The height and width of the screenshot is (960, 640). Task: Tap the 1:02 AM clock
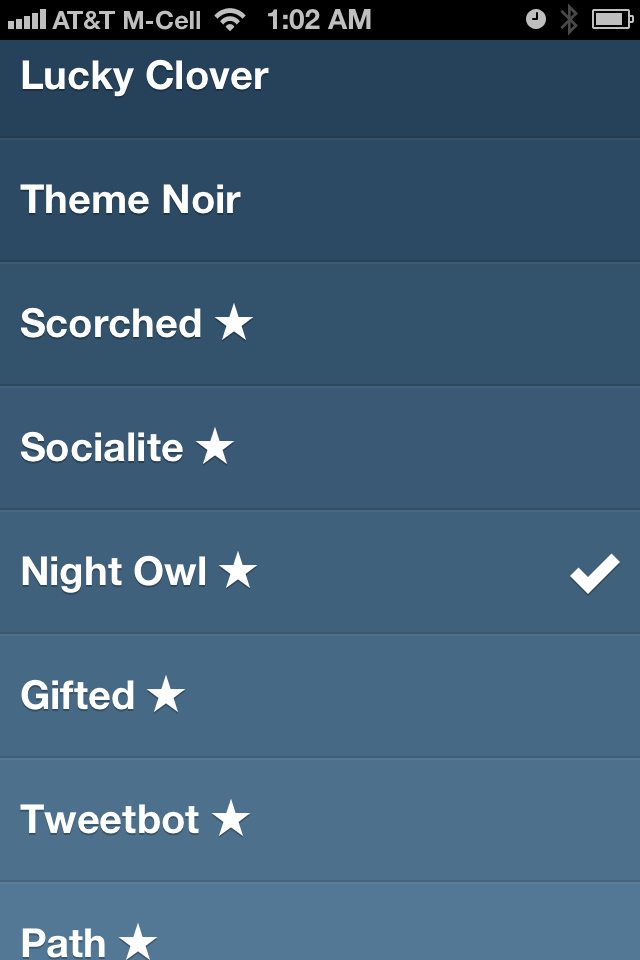[x=319, y=19]
